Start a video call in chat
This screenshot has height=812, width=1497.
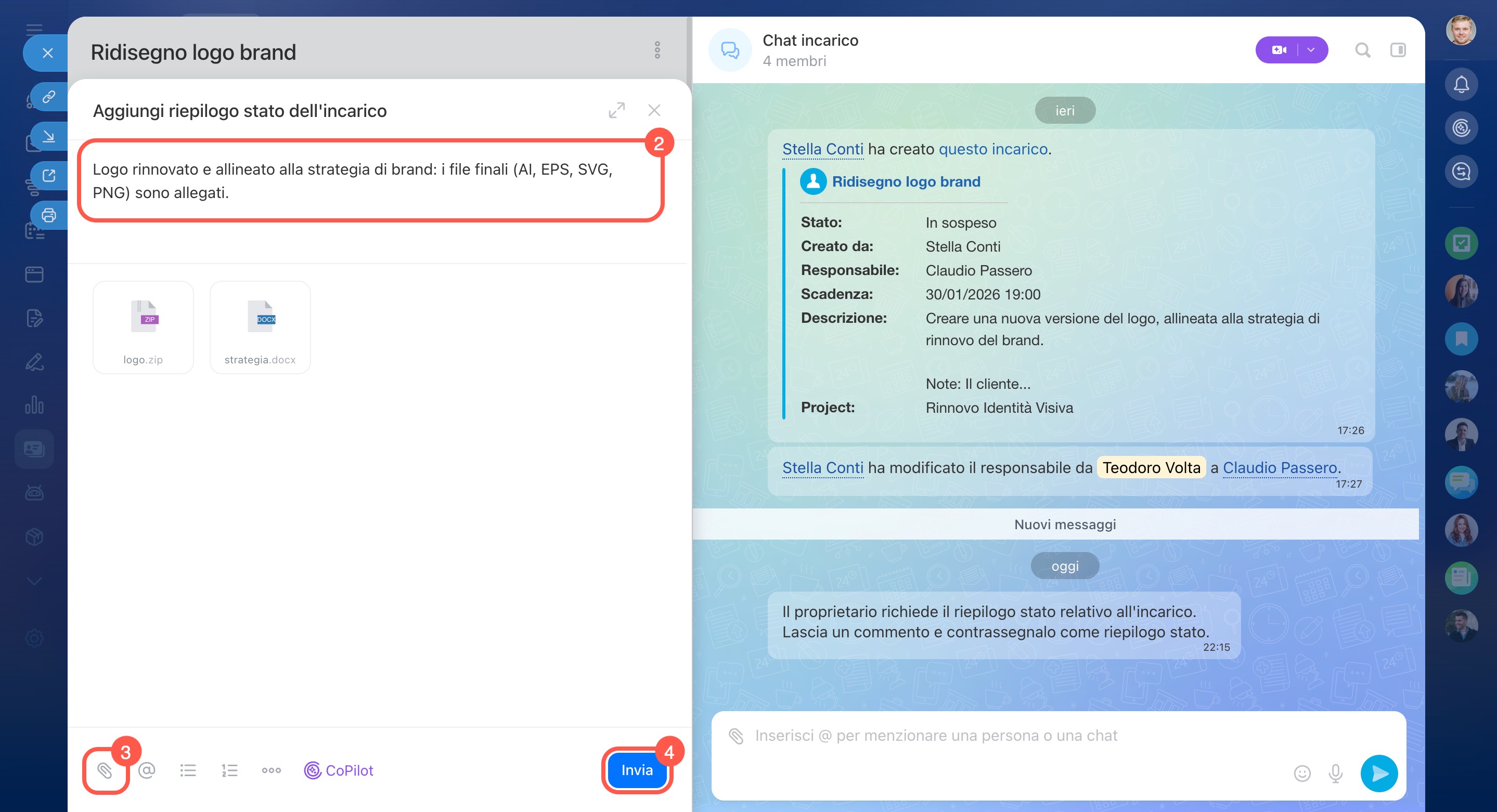pyautogui.click(x=1279, y=50)
